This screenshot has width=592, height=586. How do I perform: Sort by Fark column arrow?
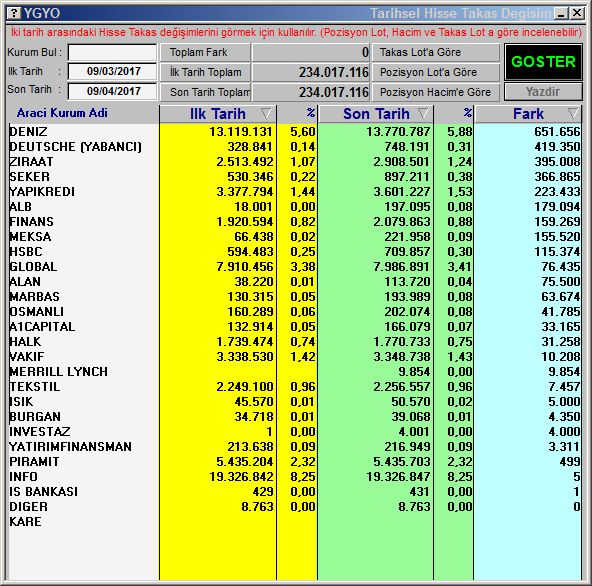coord(573,113)
